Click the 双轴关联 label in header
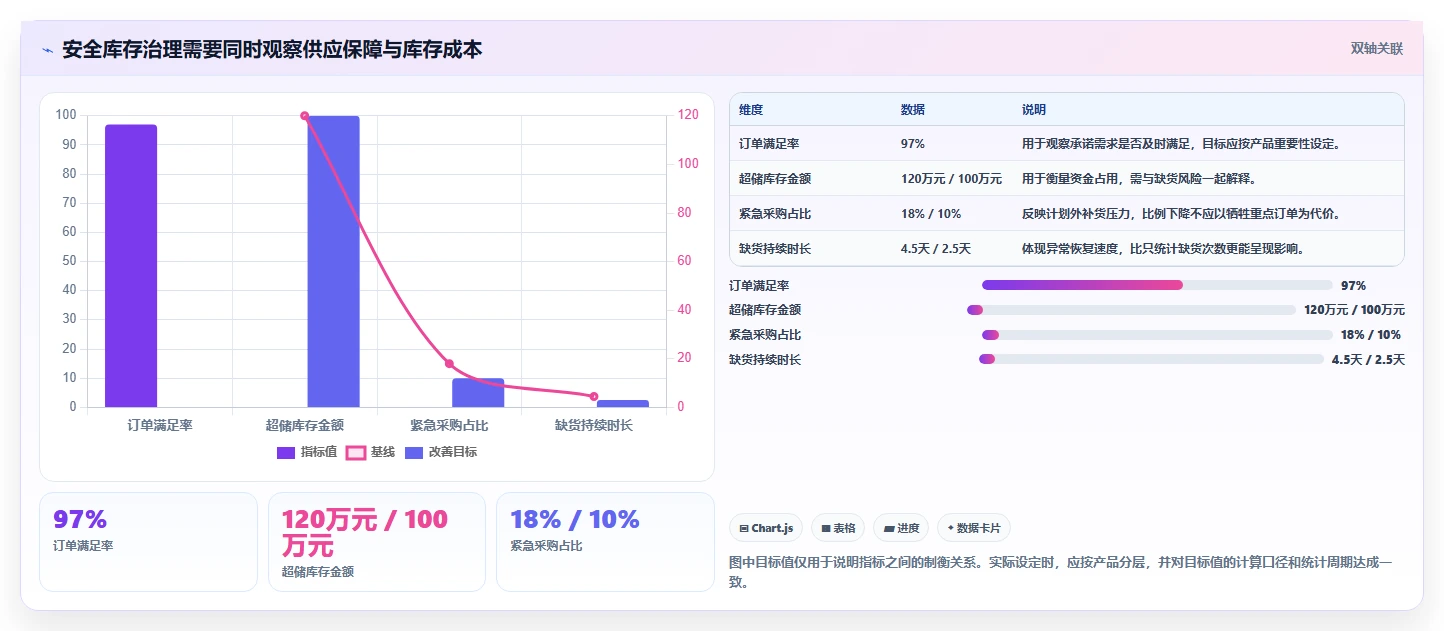Screen dimensions: 1444x631 pos(1376,48)
